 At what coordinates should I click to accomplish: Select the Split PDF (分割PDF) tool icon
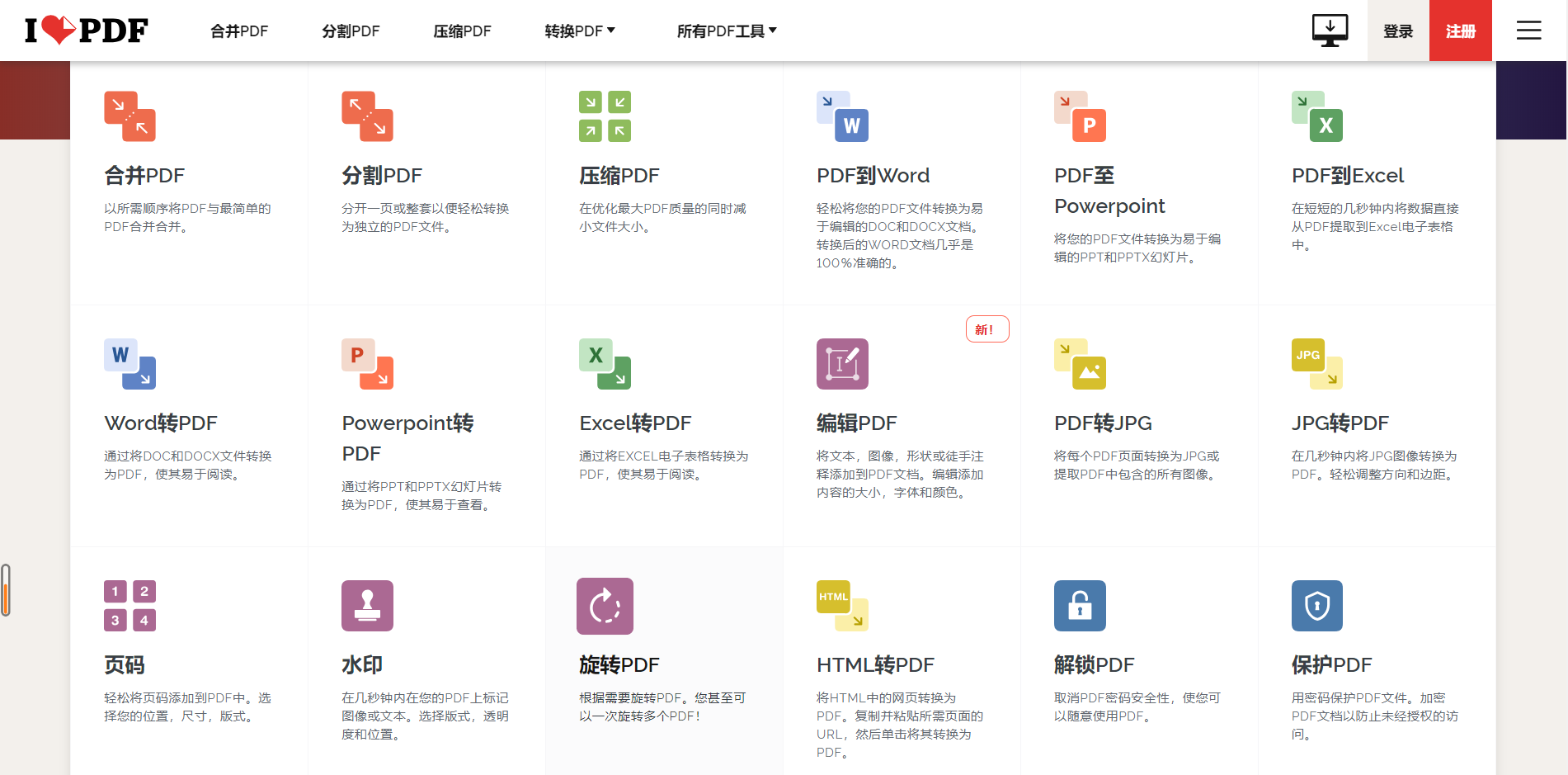[367, 116]
